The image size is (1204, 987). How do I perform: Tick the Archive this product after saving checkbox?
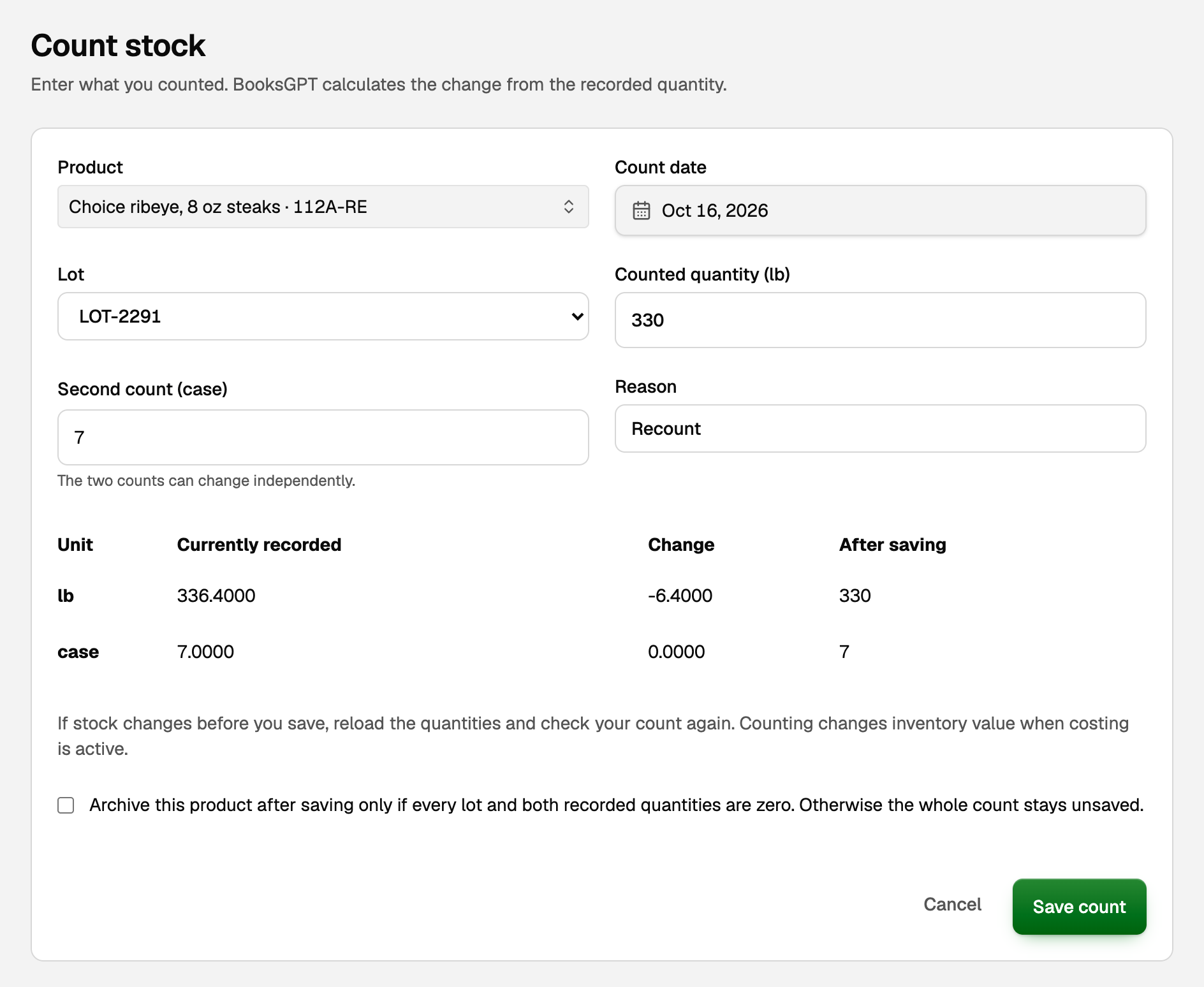pyautogui.click(x=66, y=805)
